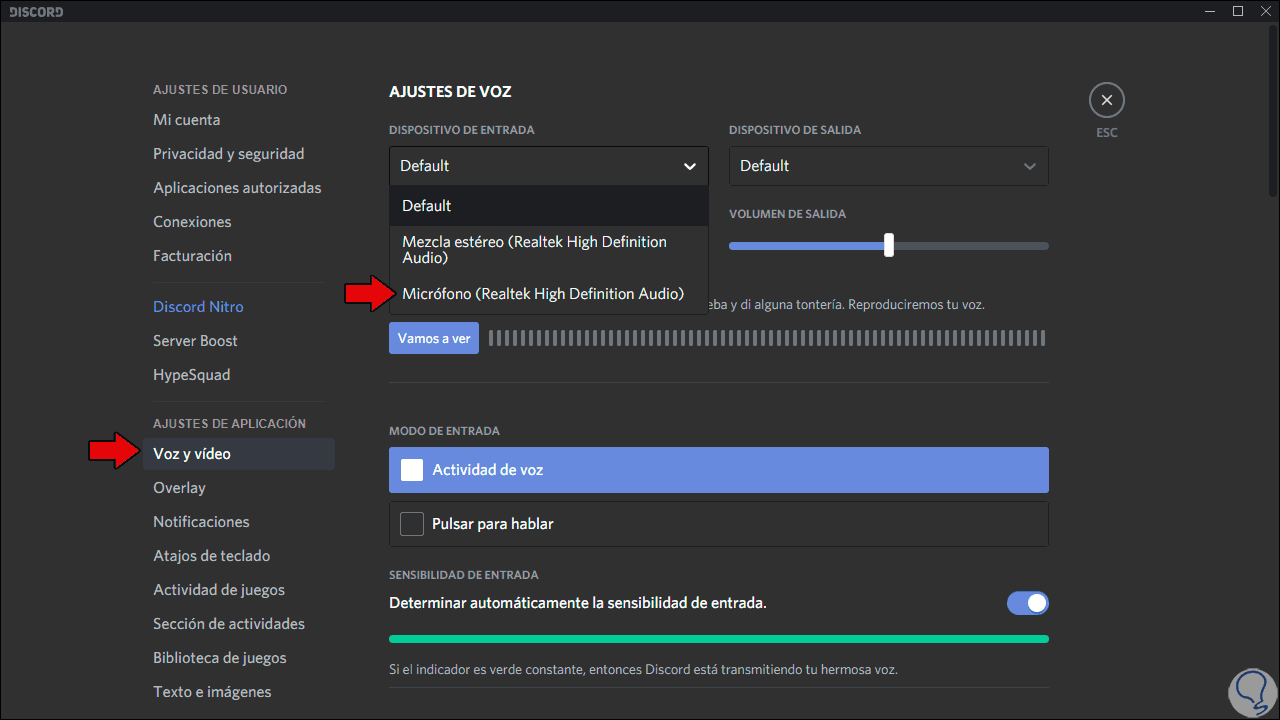This screenshot has height=720, width=1280.
Task: Pick 'Default' from the open device list
Action: [425, 205]
